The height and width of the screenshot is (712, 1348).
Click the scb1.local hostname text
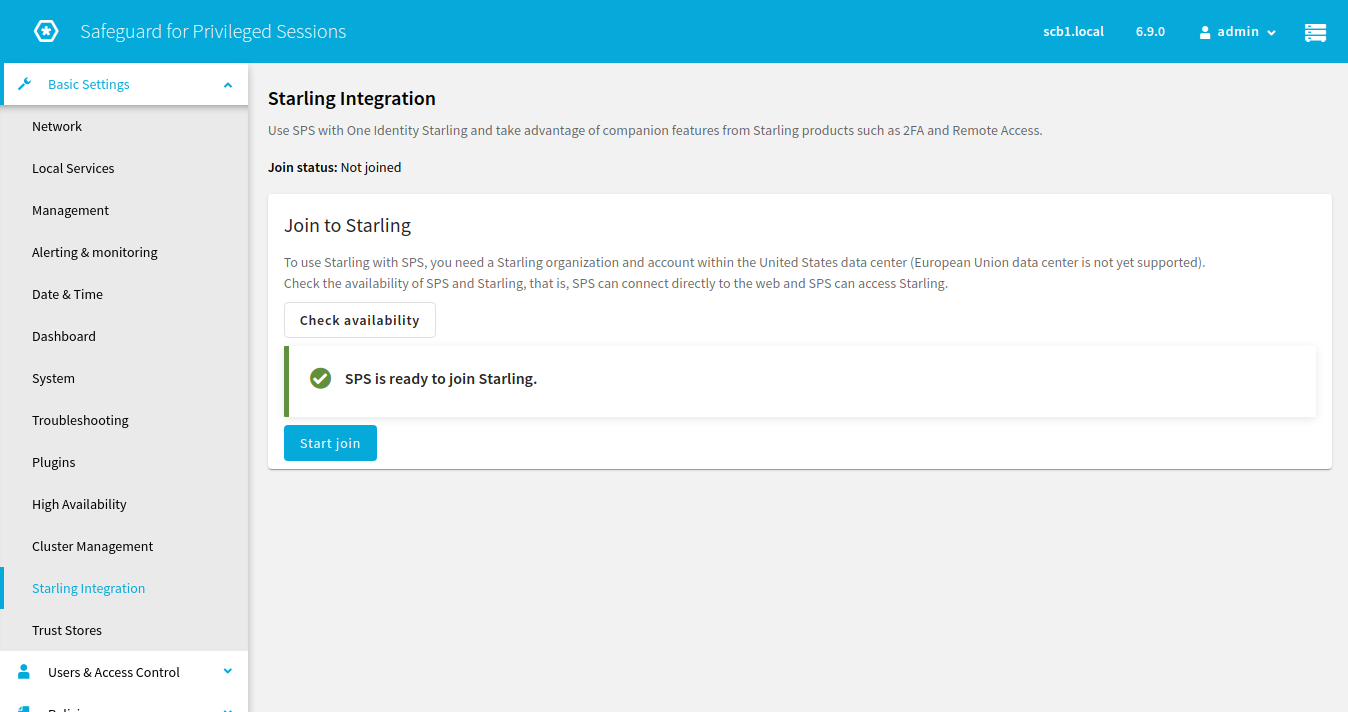click(1073, 31)
